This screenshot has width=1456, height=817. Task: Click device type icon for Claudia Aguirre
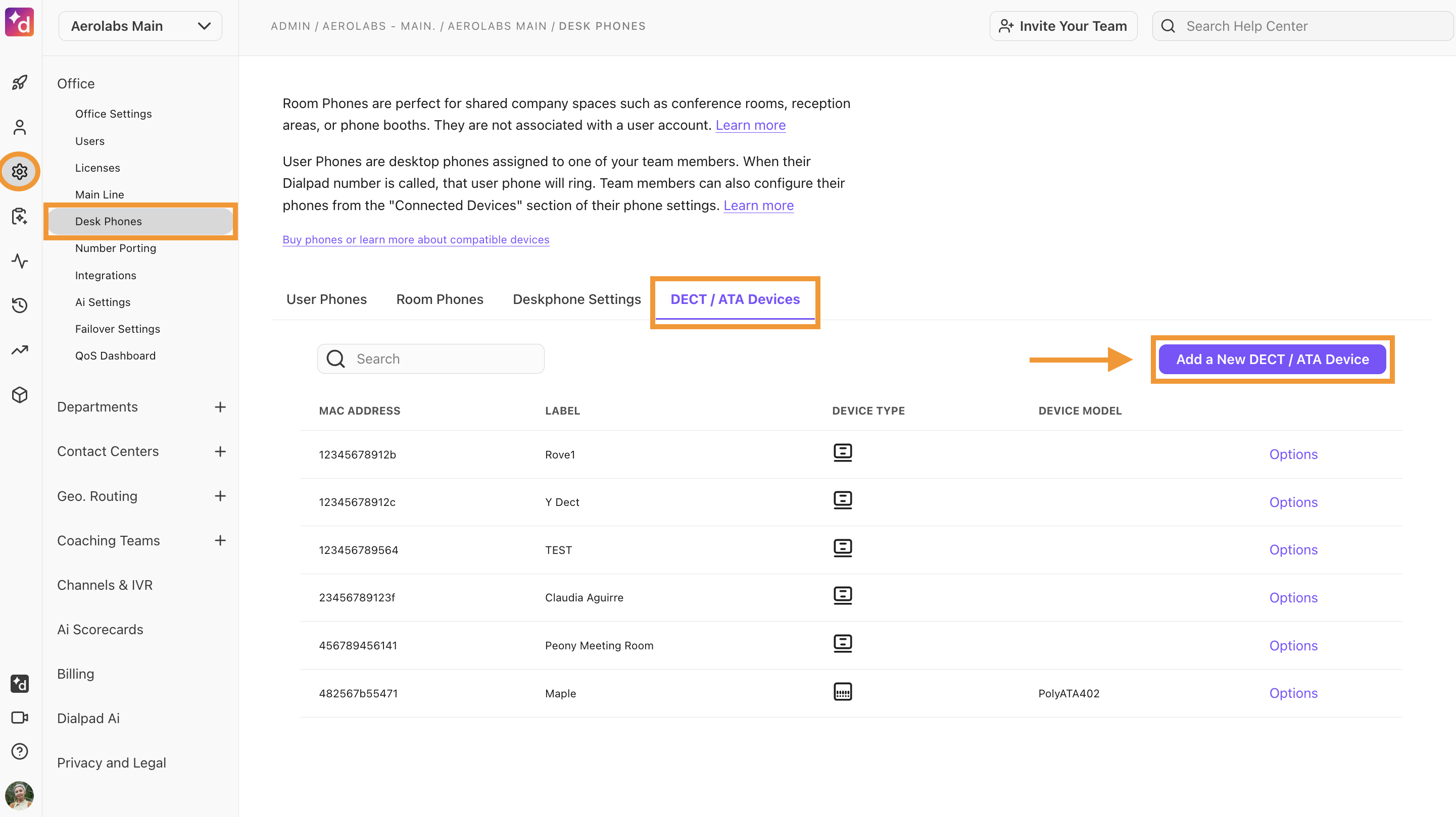[x=842, y=595]
